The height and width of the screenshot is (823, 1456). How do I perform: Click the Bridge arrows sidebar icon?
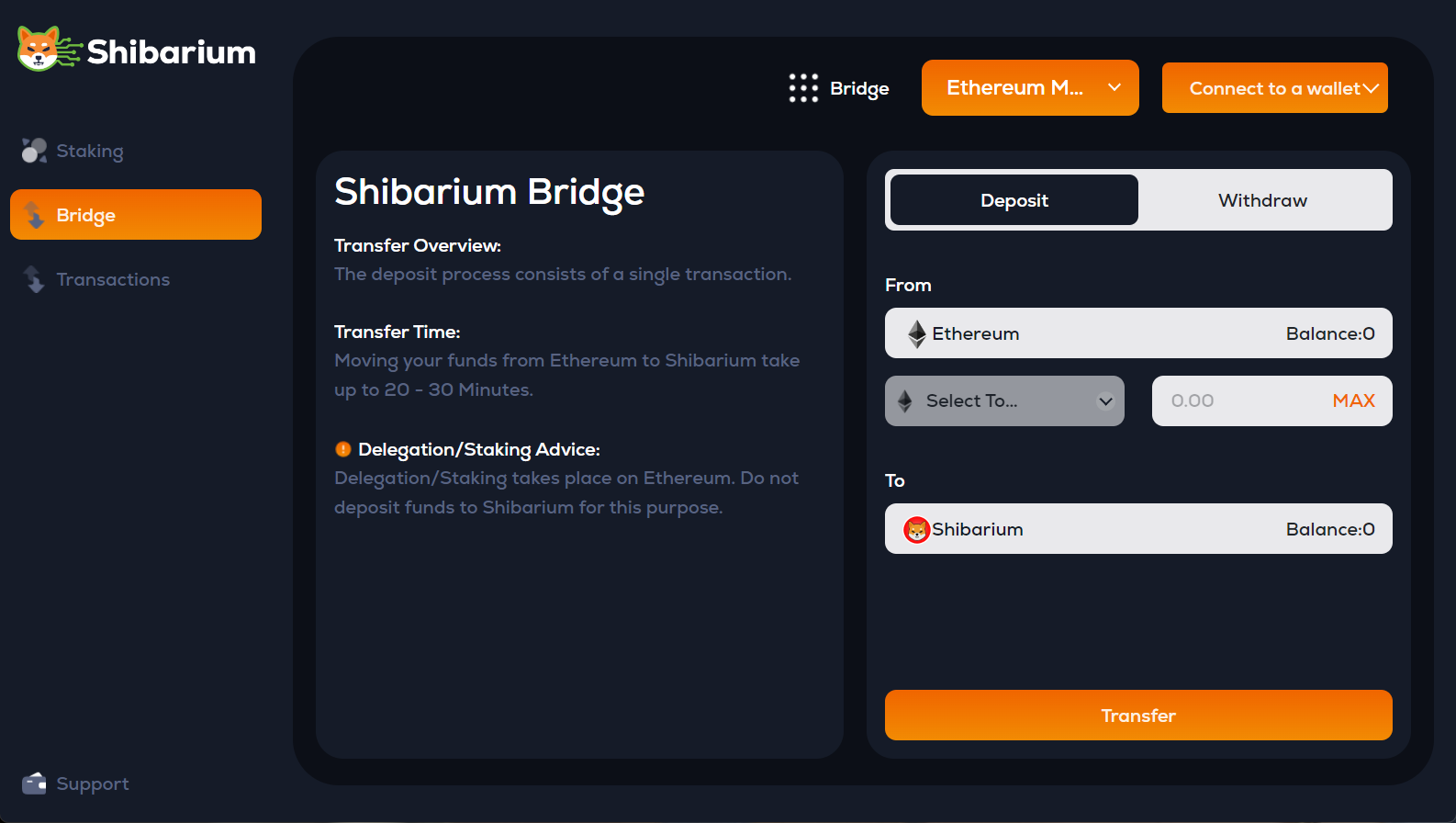coord(34,215)
